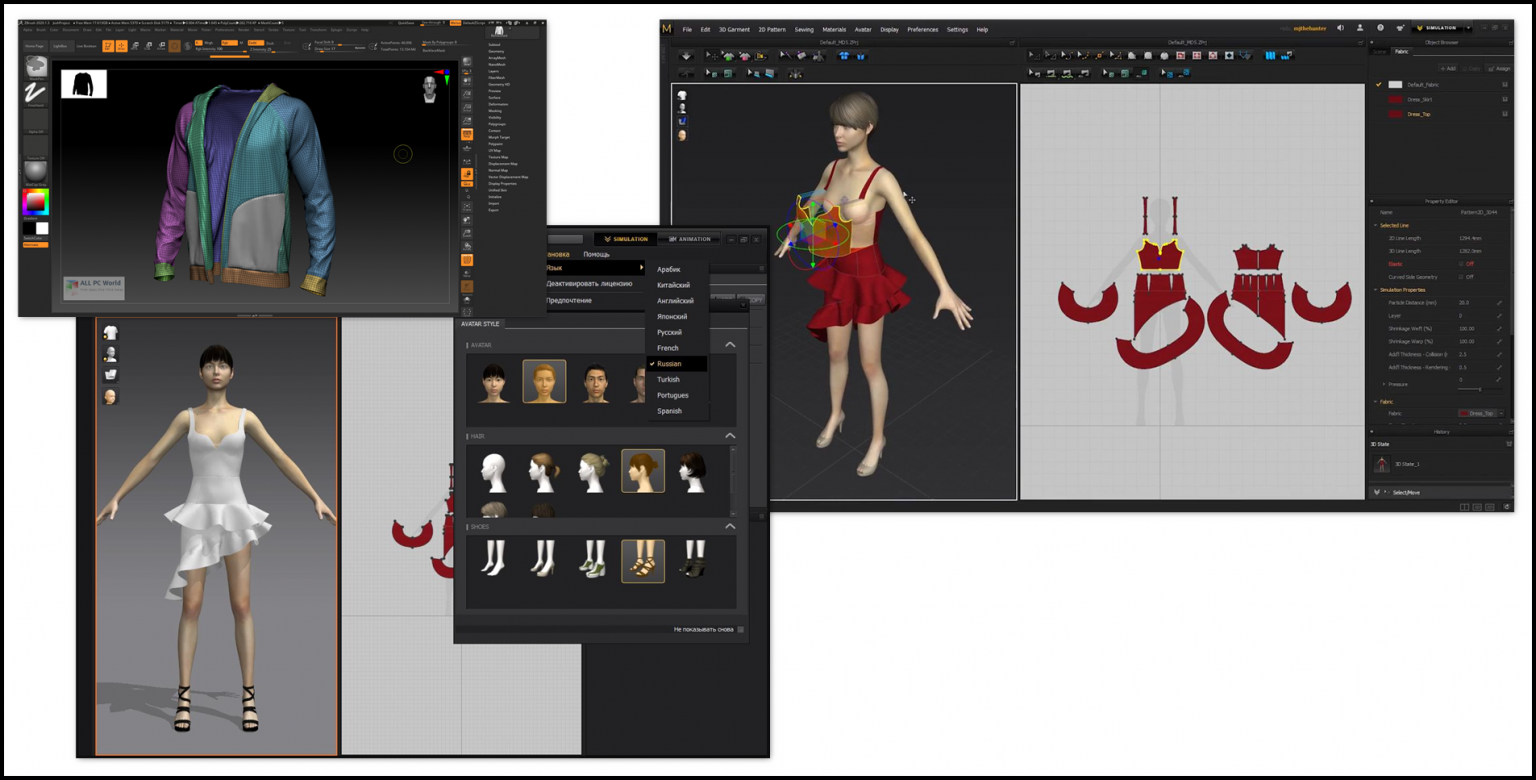Collapse the AVATAR section in Avatar Style
This screenshot has height=780, width=1536.
pos(730,345)
